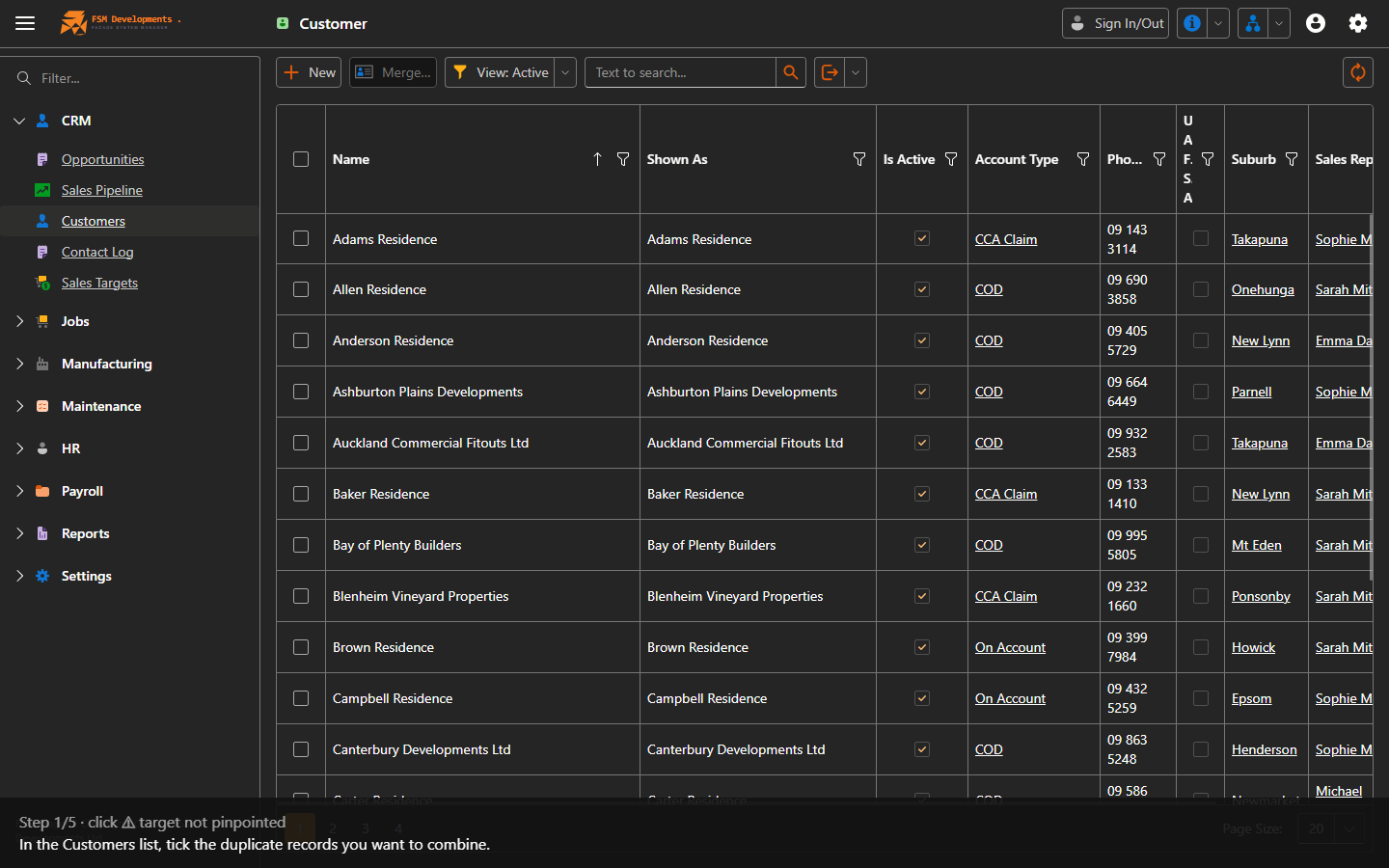Click the View: Active filter button
Image resolution: width=1389 pixels, height=868 pixels.
click(500, 72)
